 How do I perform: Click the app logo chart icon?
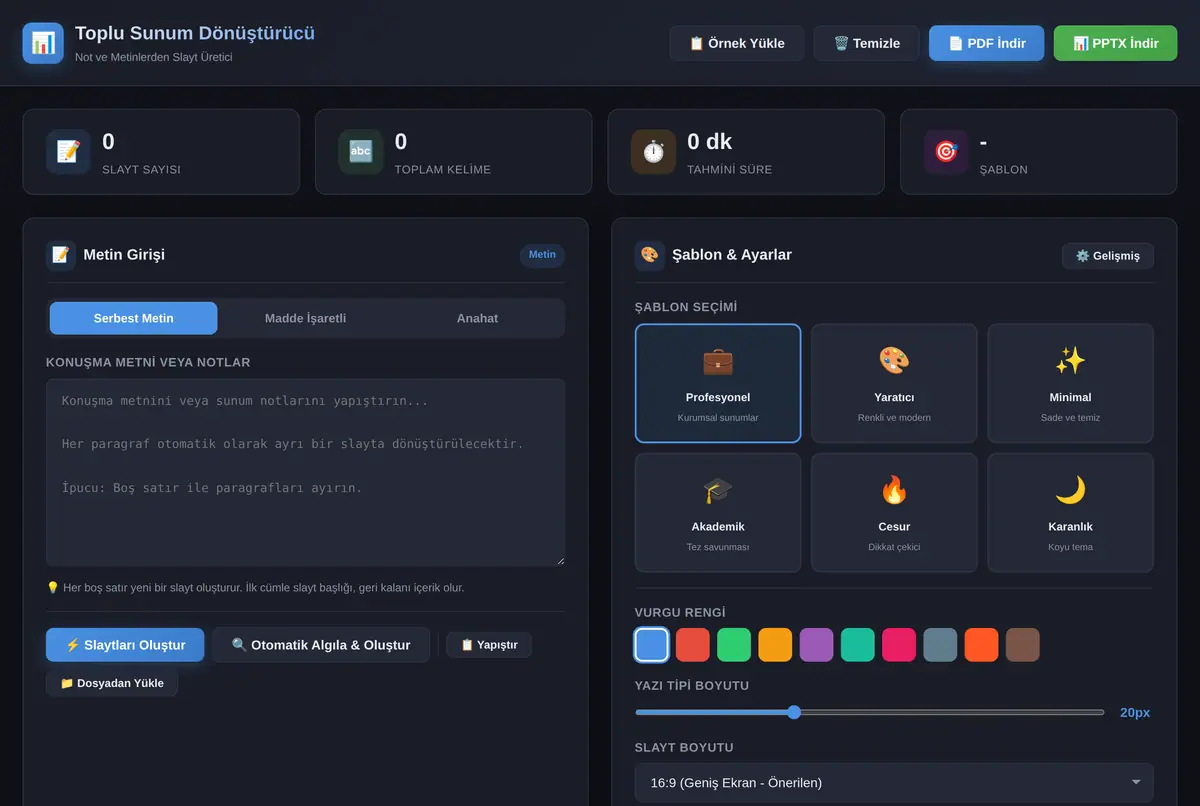[43, 43]
